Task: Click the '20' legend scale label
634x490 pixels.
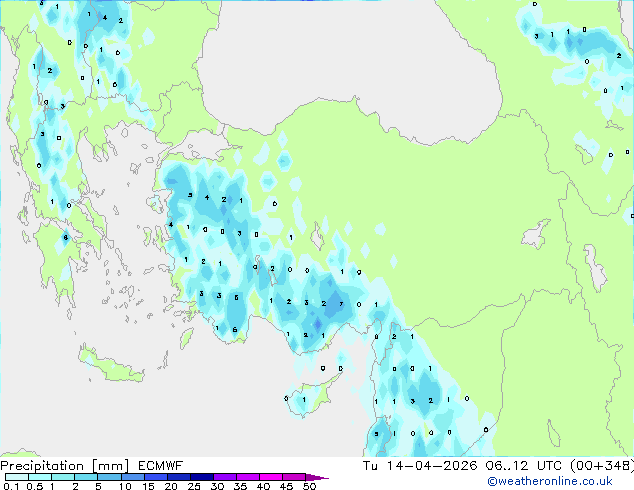Action: [x=171, y=486]
